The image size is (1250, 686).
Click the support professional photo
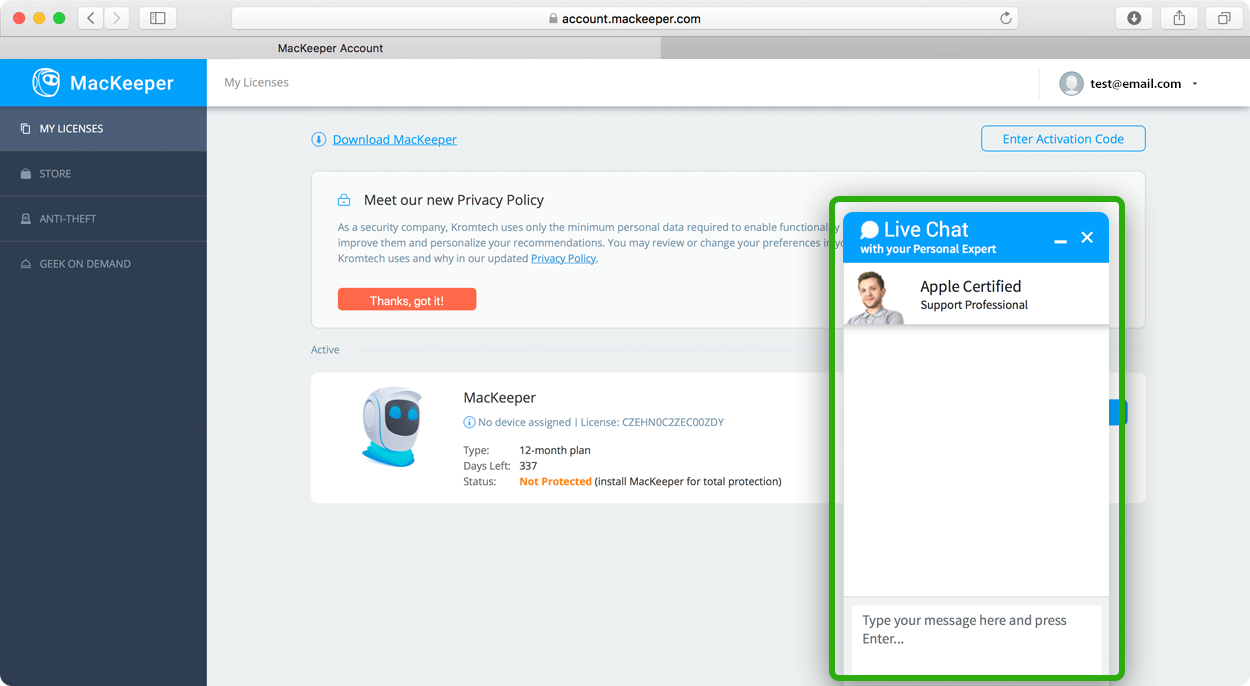point(876,297)
